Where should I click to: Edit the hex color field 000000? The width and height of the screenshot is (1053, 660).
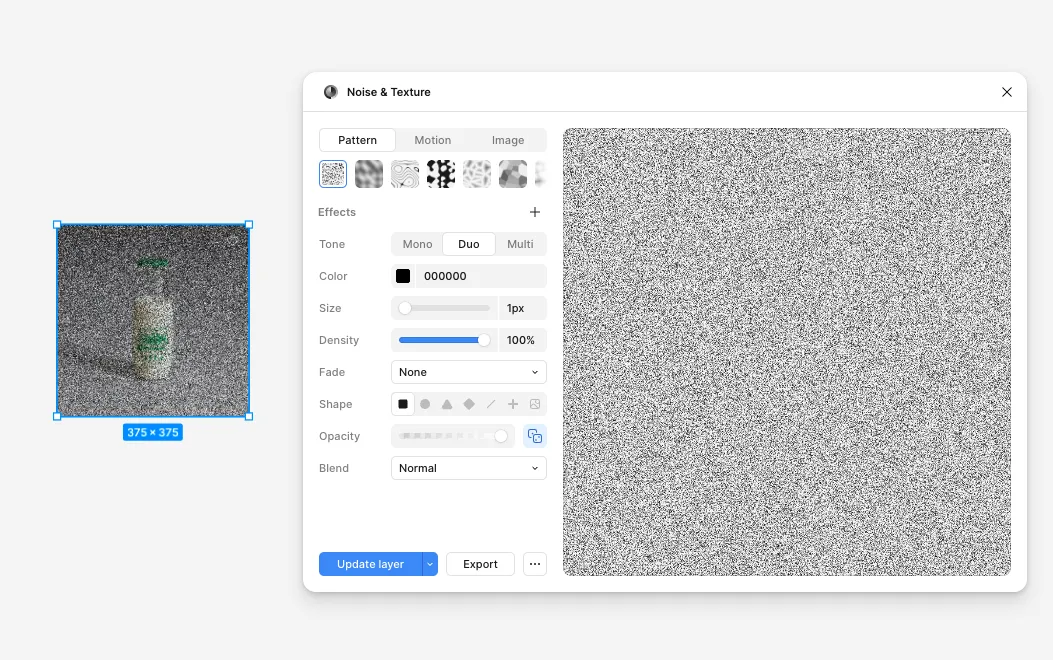481,276
